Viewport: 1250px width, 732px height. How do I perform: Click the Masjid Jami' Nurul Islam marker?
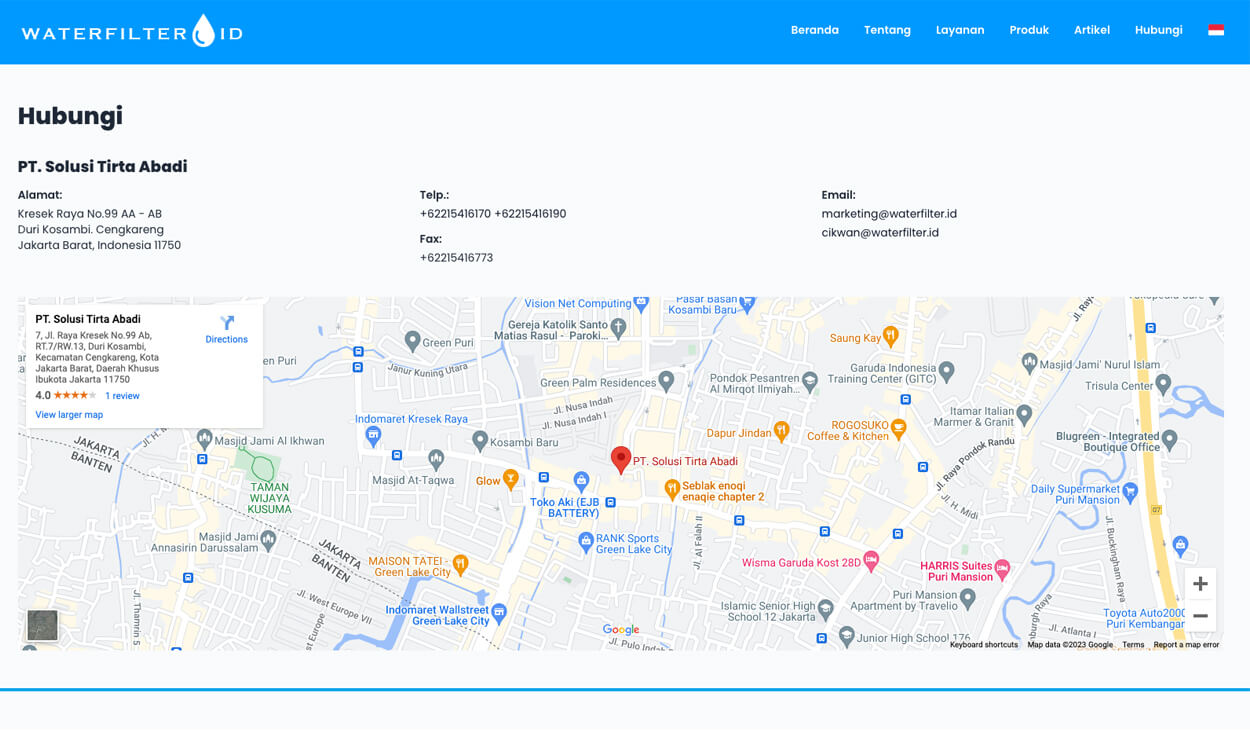click(1029, 361)
